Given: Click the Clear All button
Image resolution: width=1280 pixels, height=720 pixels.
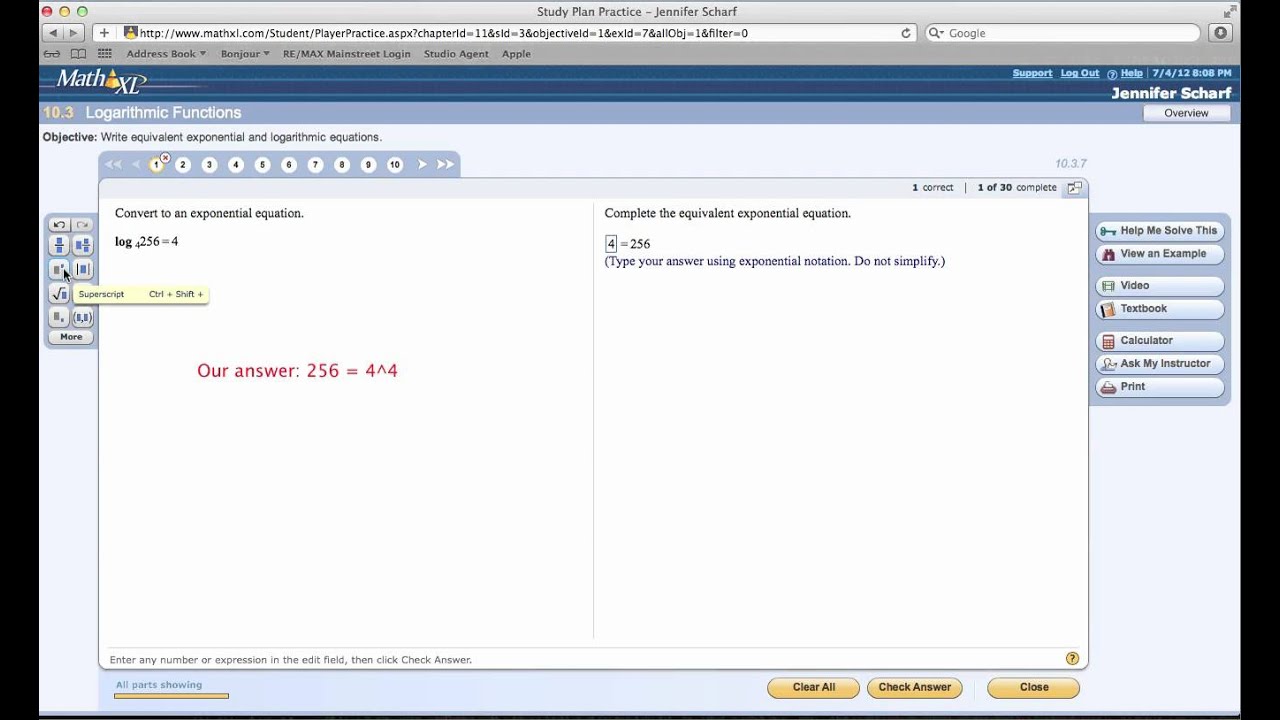Looking at the screenshot, I should pos(814,687).
